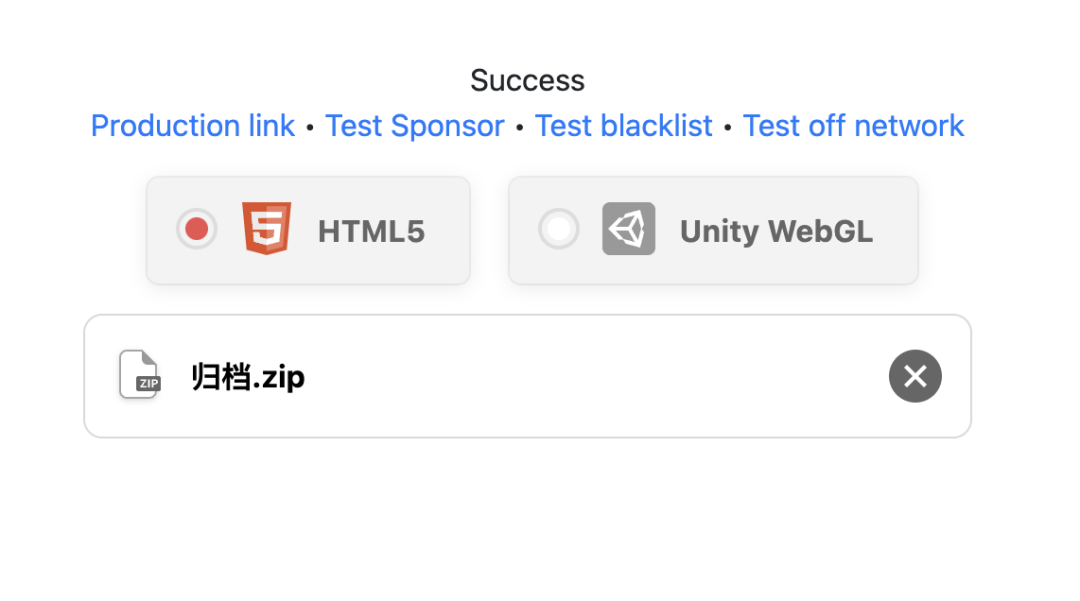Click blank right edge of Unity WebGL card

pos(898,231)
